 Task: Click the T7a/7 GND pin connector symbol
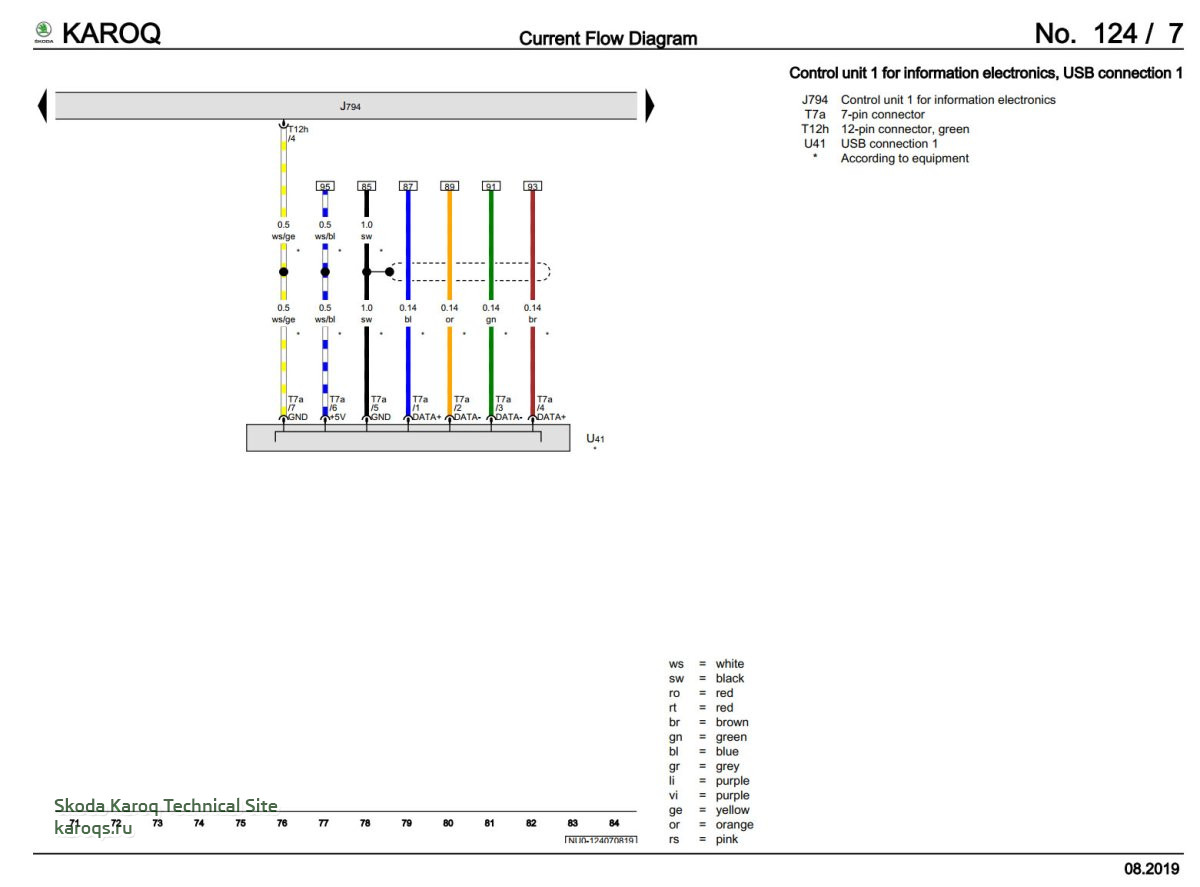click(283, 418)
